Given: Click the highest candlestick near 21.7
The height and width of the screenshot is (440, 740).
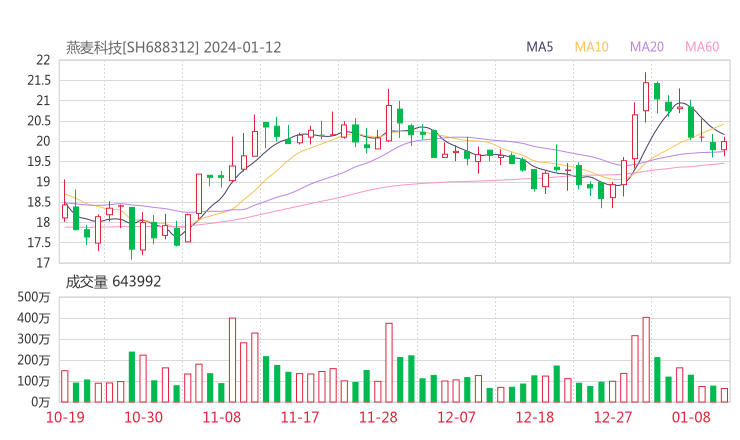Looking at the screenshot, I should [x=646, y=97].
